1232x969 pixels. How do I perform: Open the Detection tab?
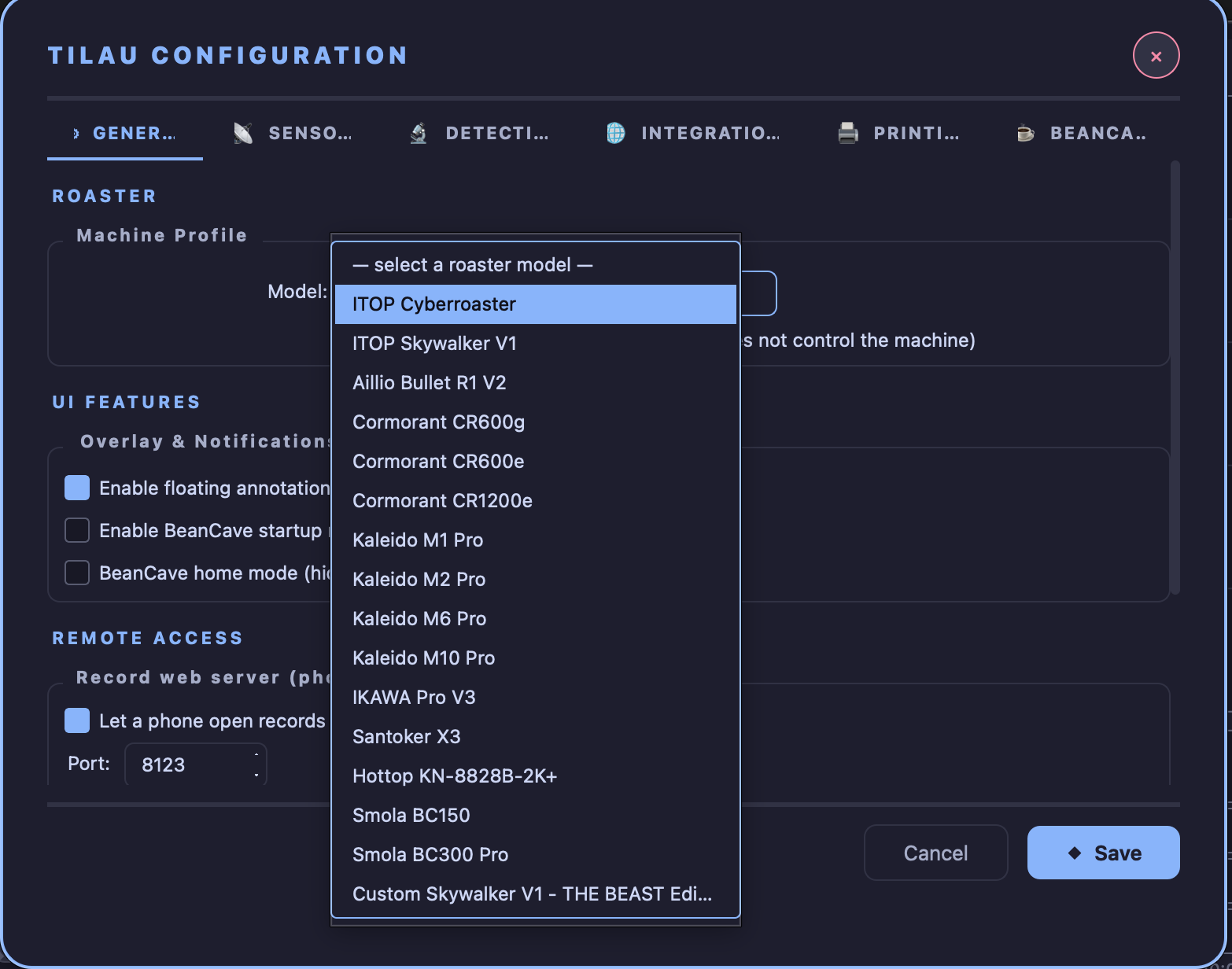[x=480, y=134]
